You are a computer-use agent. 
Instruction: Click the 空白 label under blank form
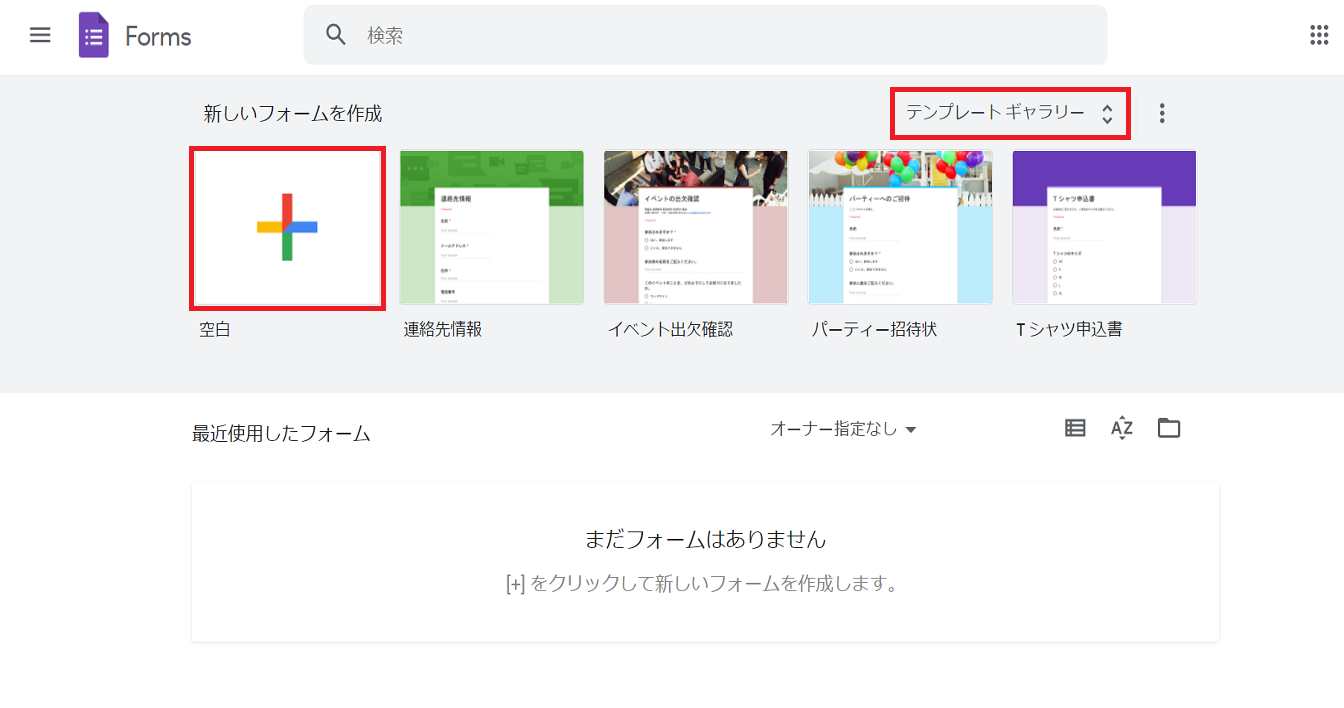215,329
